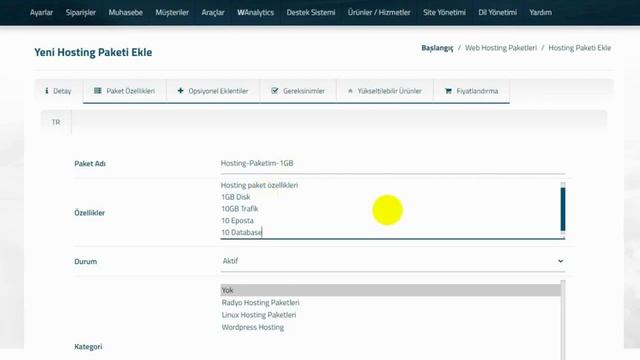Click the '10 Eposta' line

[237, 220]
